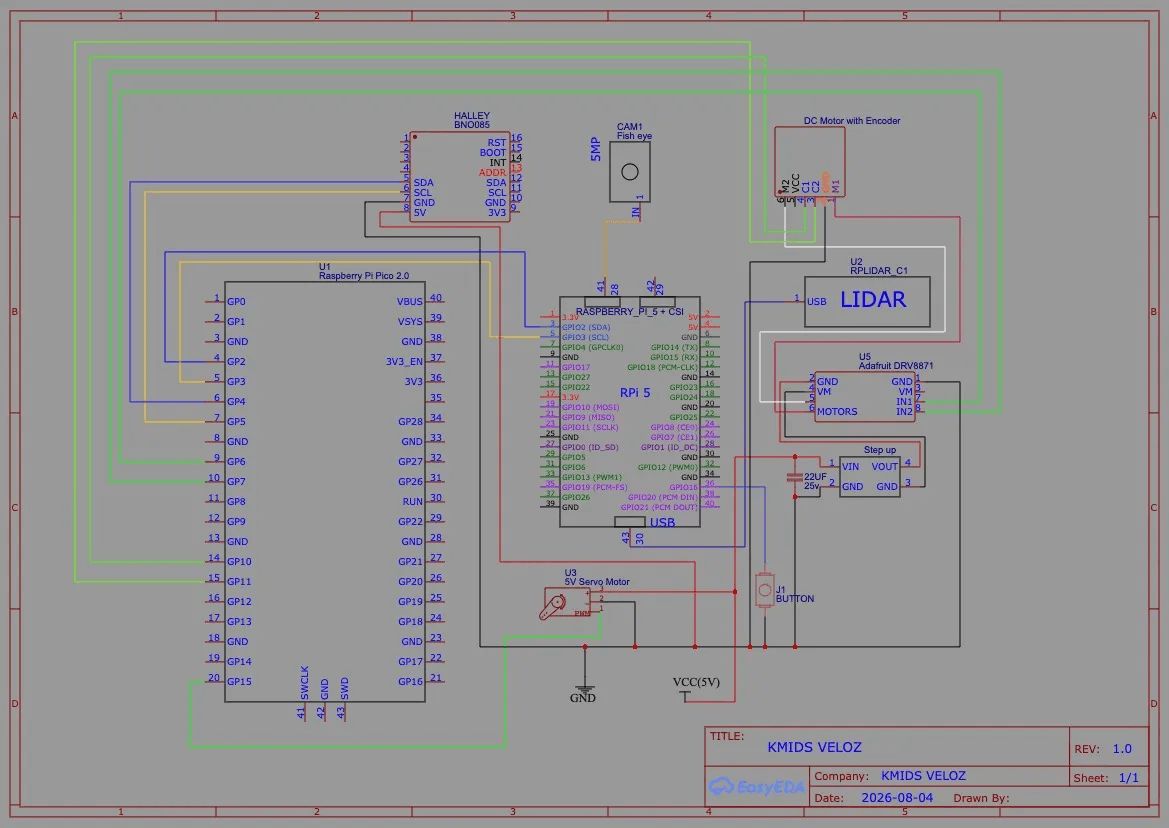The image size is (1169, 828).
Task: Select the MOTORS pin on DRV8871
Action: click(x=836, y=411)
